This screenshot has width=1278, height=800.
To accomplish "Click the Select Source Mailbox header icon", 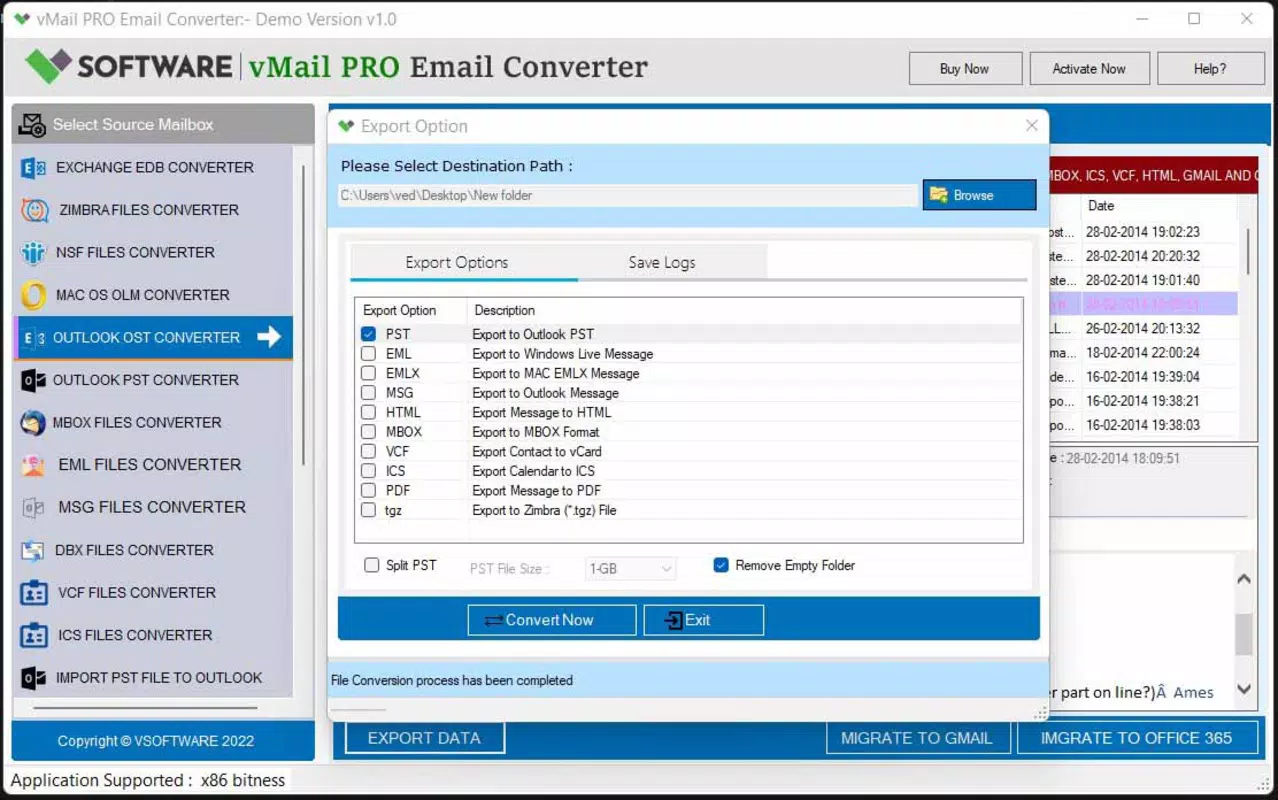I will pyautogui.click(x=32, y=125).
